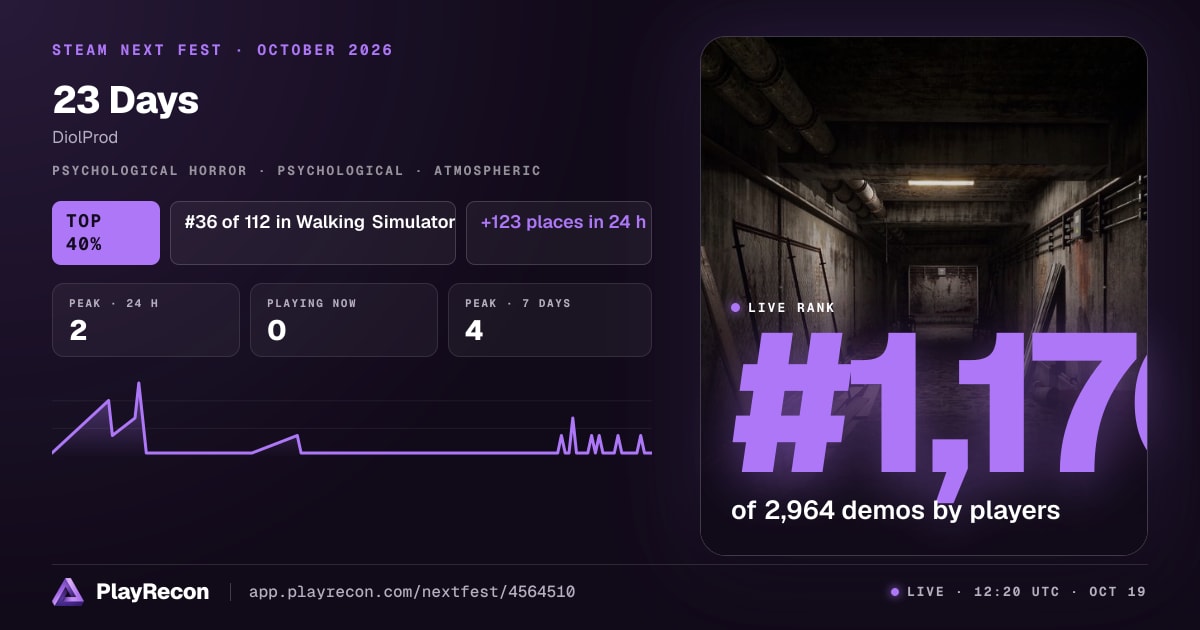
Task: Open the app.playrecon.com/nextfest/4564510 link
Action: point(412,592)
